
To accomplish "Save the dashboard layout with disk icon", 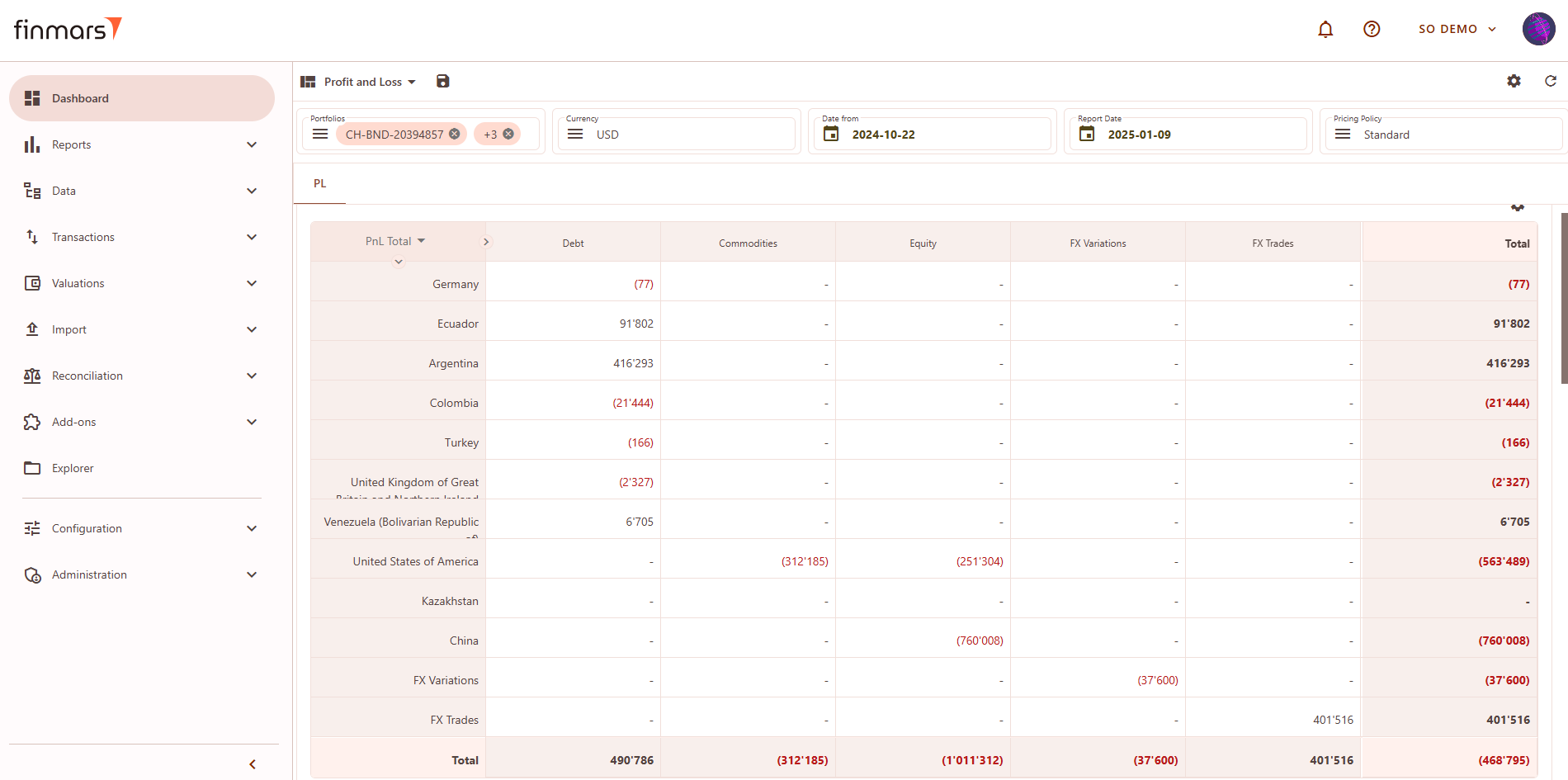I will (443, 81).
